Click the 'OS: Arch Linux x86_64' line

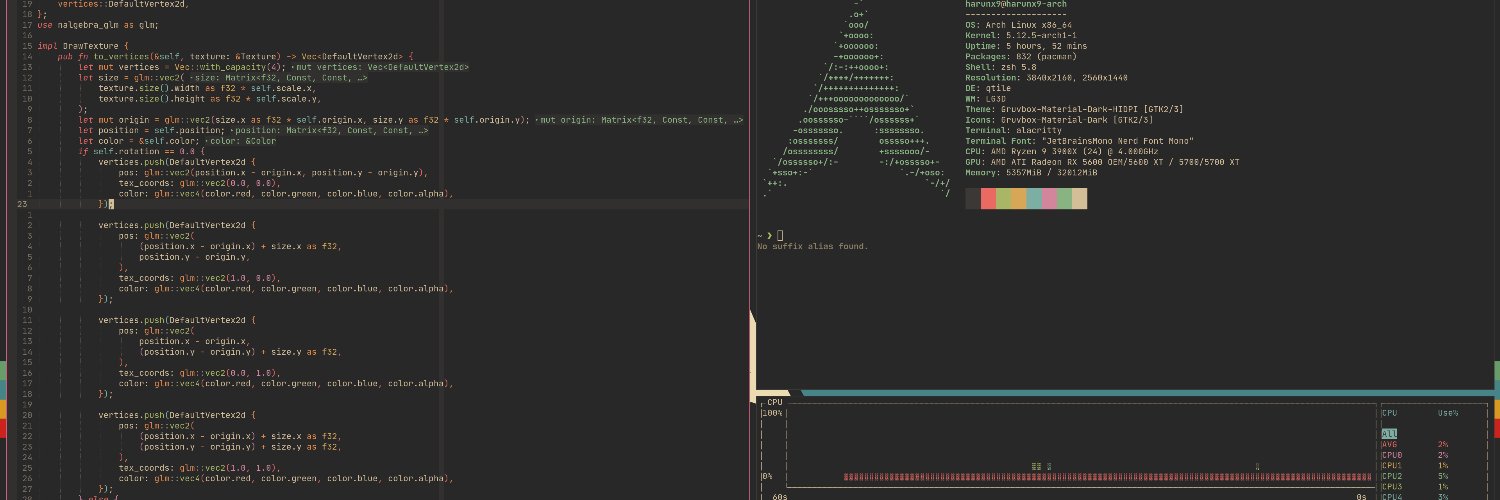pyautogui.click(x=1018, y=25)
